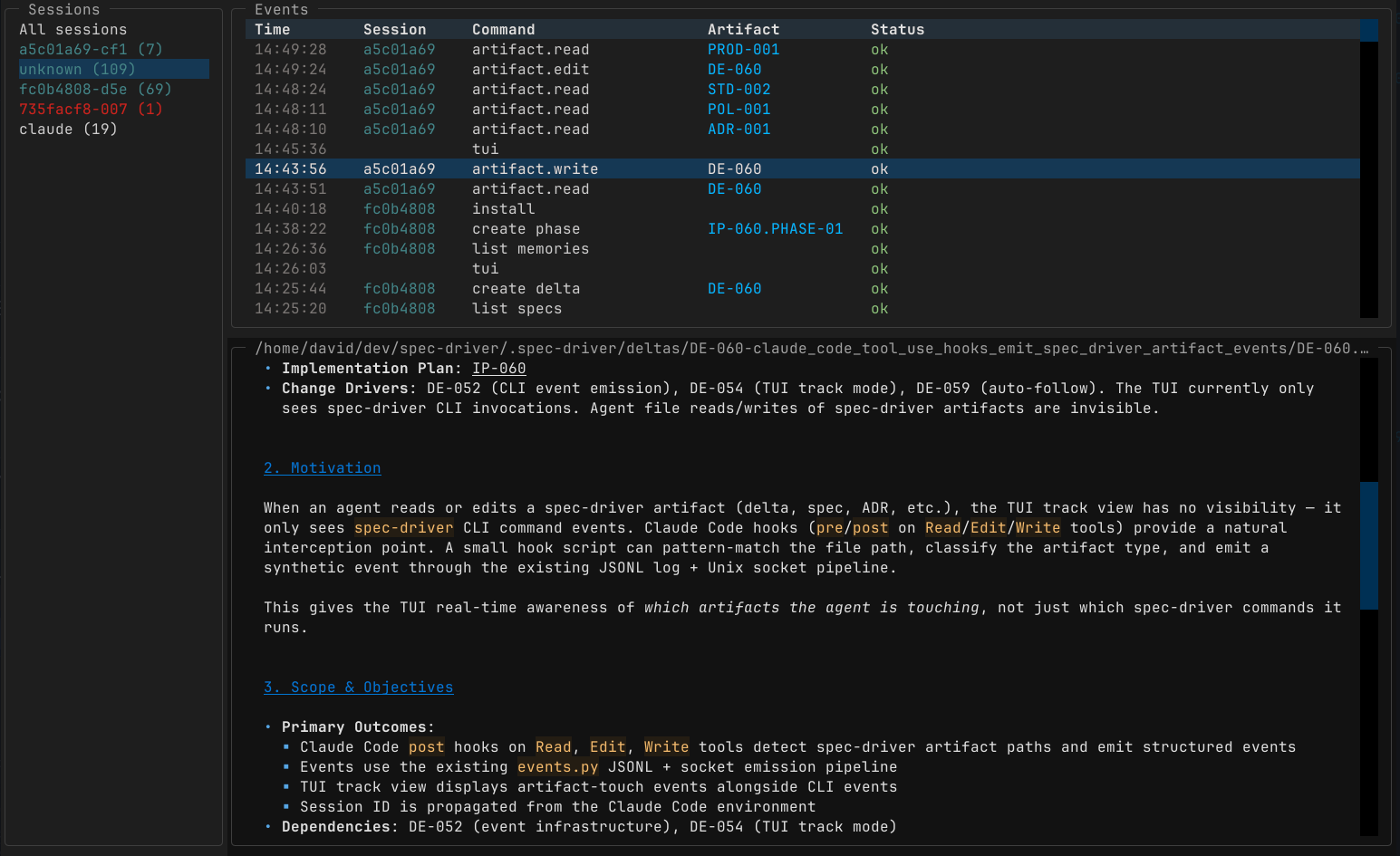Open artifact link IP-060.PHASE-01

click(x=775, y=229)
